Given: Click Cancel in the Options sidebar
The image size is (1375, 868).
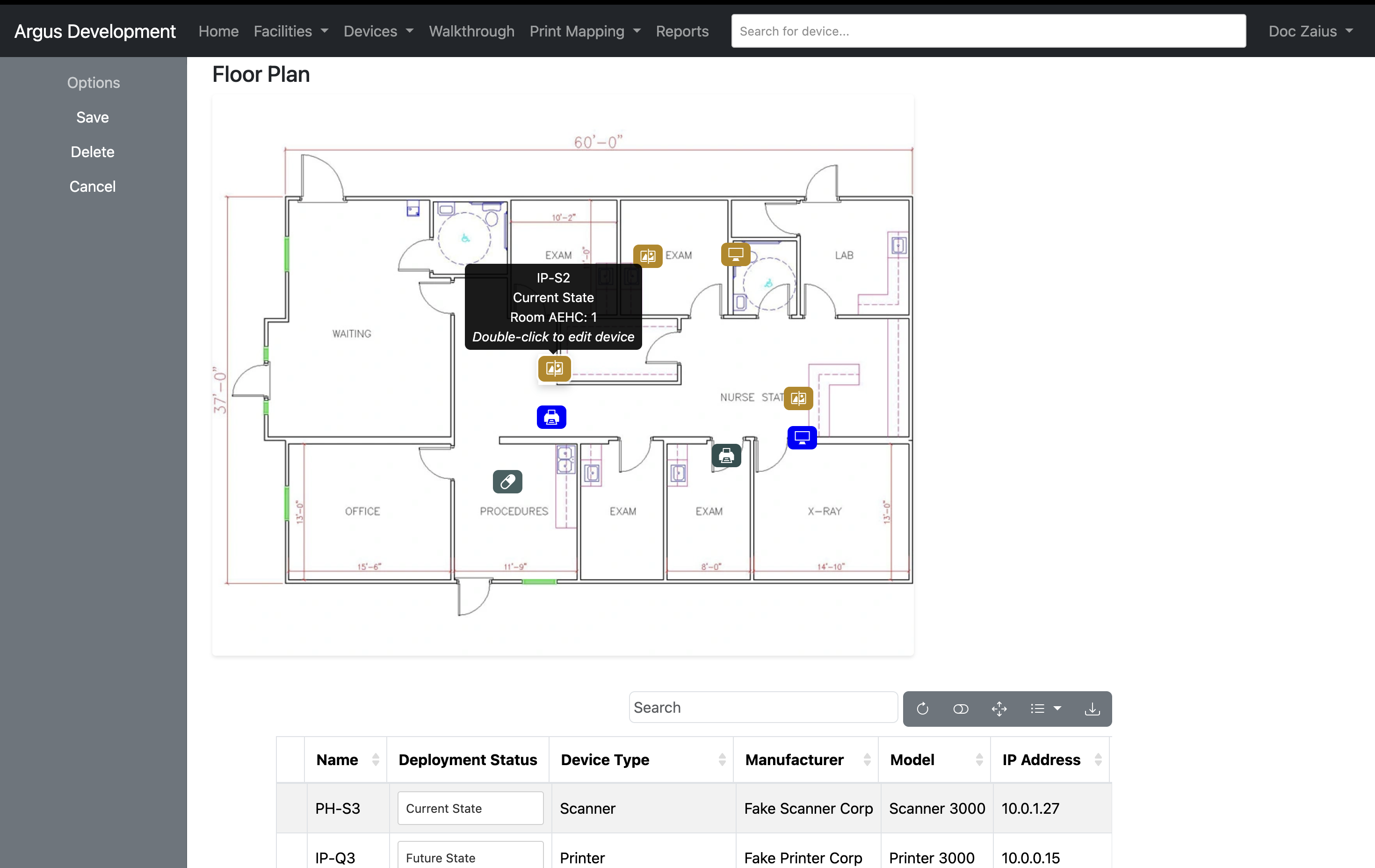Looking at the screenshot, I should coord(93,187).
